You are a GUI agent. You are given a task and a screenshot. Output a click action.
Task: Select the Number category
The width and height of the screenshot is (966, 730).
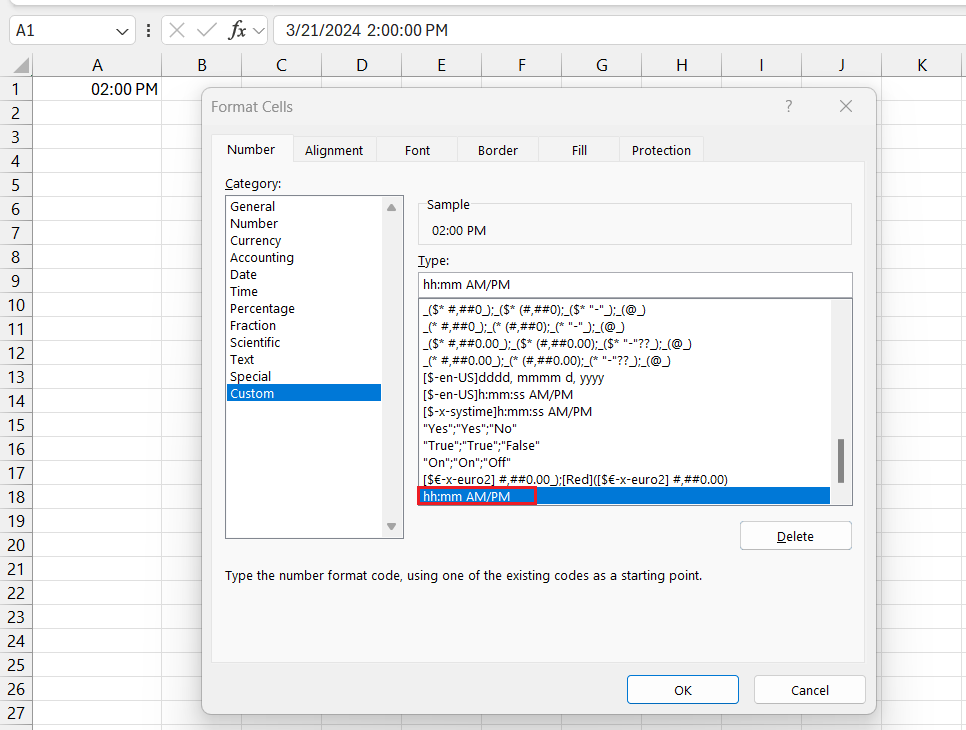pyautogui.click(x=304, y=224)
